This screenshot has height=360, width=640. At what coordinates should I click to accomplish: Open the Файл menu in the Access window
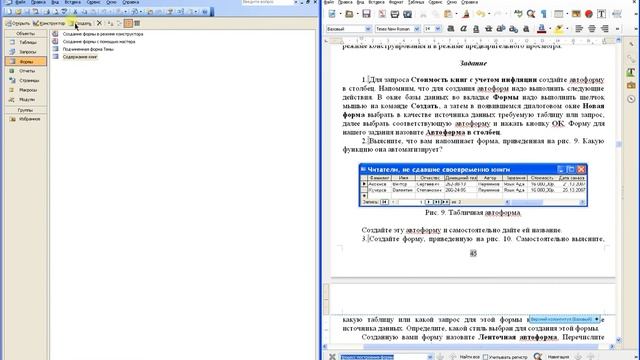click(x=20, y=2)
